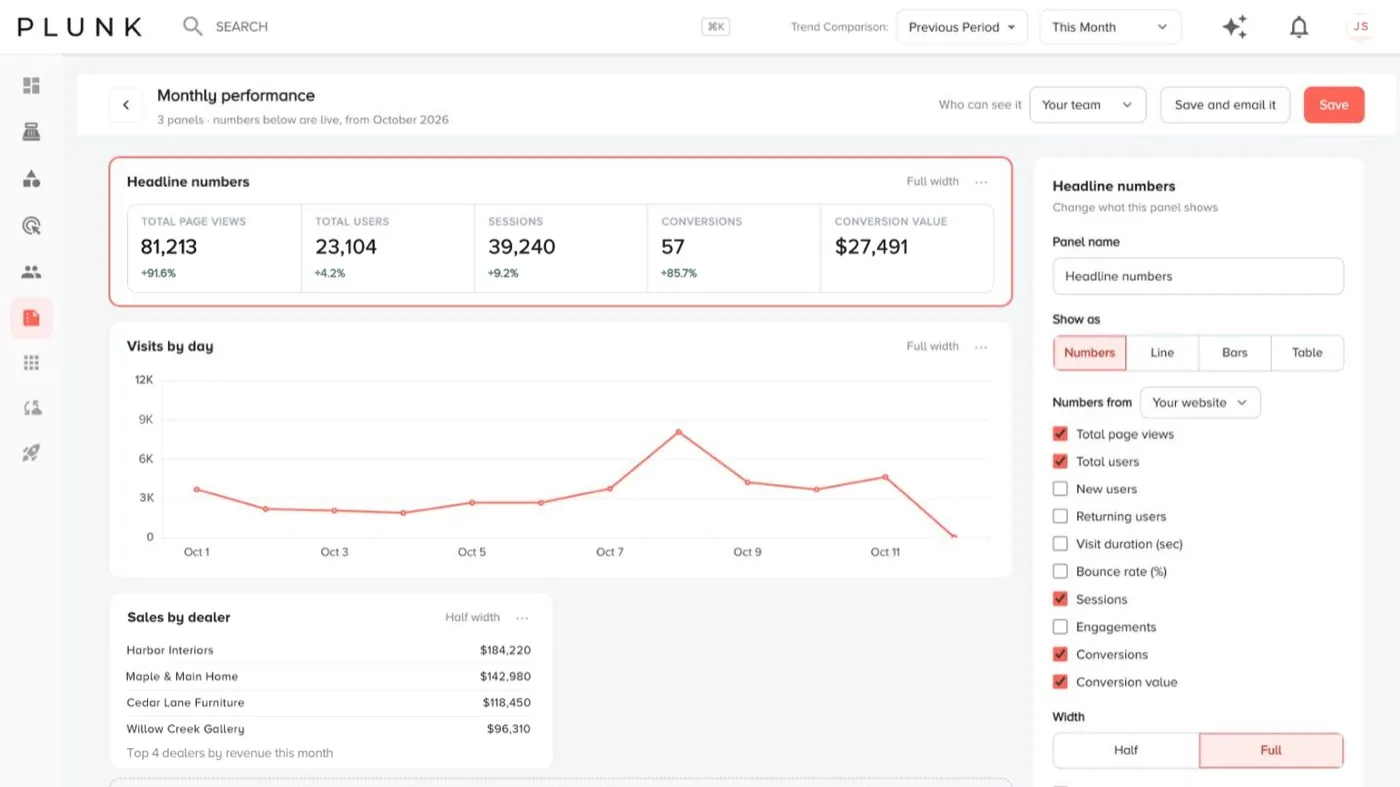Viewport: 1400px width, 787px height.
Task: Open the Your website source dropdown
Action: tap(1200, 403)
